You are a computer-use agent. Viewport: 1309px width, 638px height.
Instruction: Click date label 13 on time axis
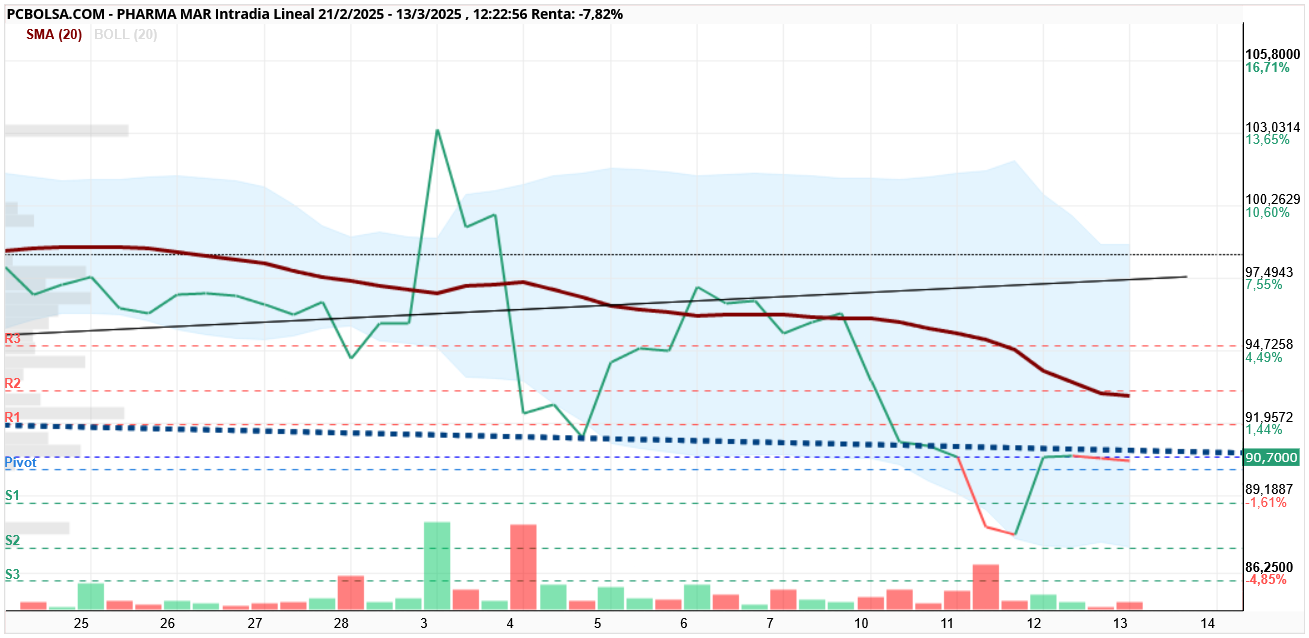pyautogui.click(x=1121, y=623)
